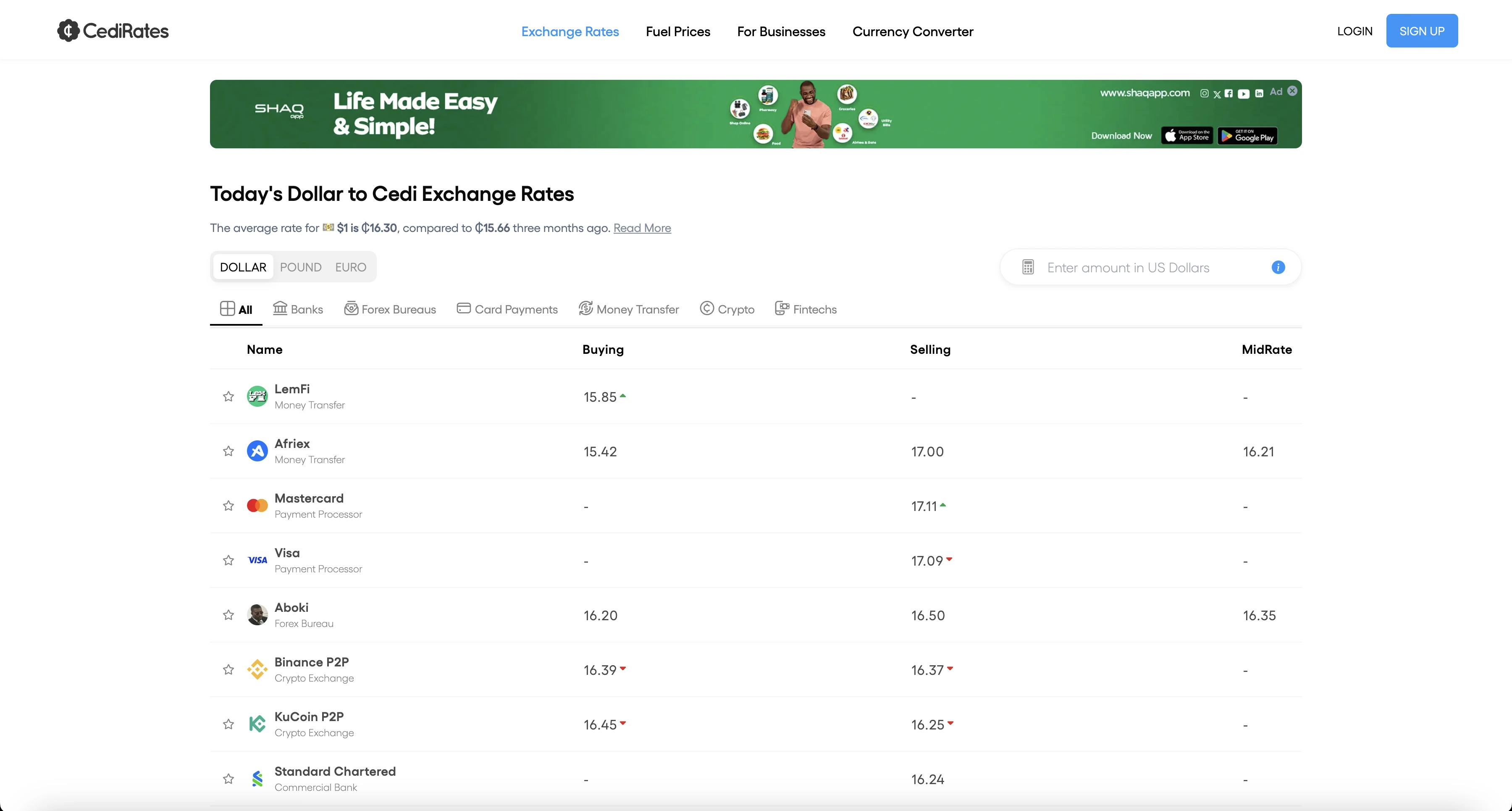1512x811 pixels.
Task: Star the Visa row
Action: 228,560
